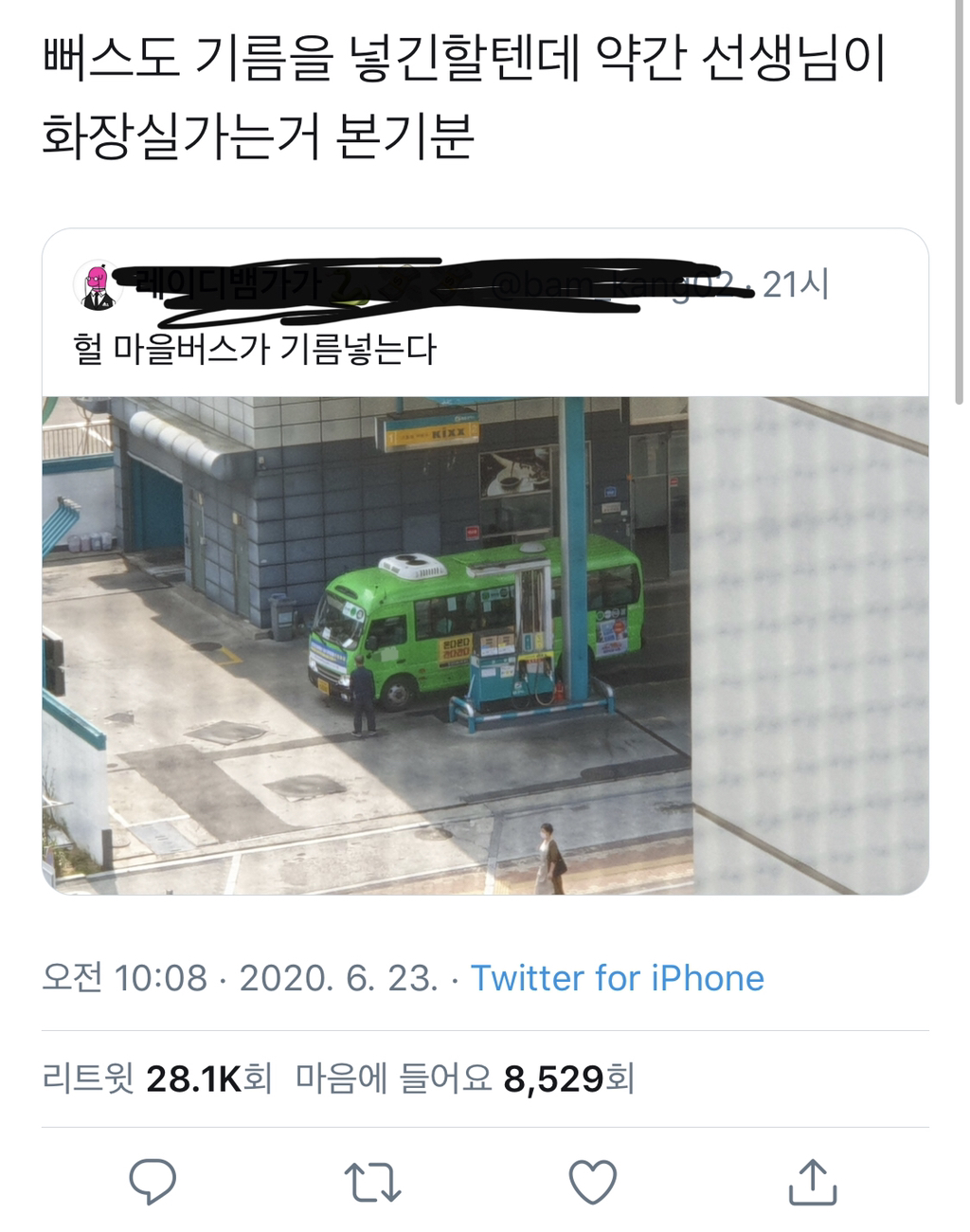Open quoted tweet text about 마을버스
The height and width of the screenshot is (1232, 970).
pyautogui.click(x=255, y=350)
